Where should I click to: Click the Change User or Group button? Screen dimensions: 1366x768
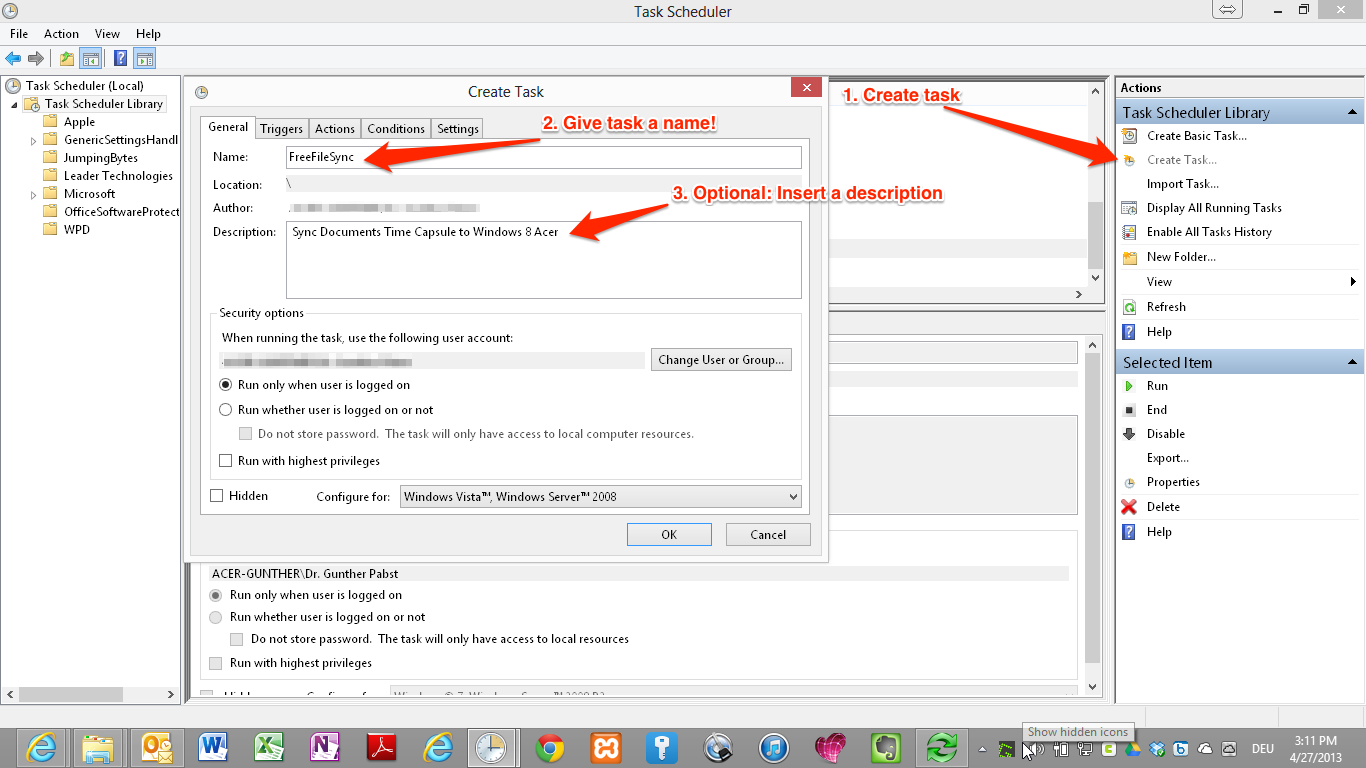(x=720, y=360)
